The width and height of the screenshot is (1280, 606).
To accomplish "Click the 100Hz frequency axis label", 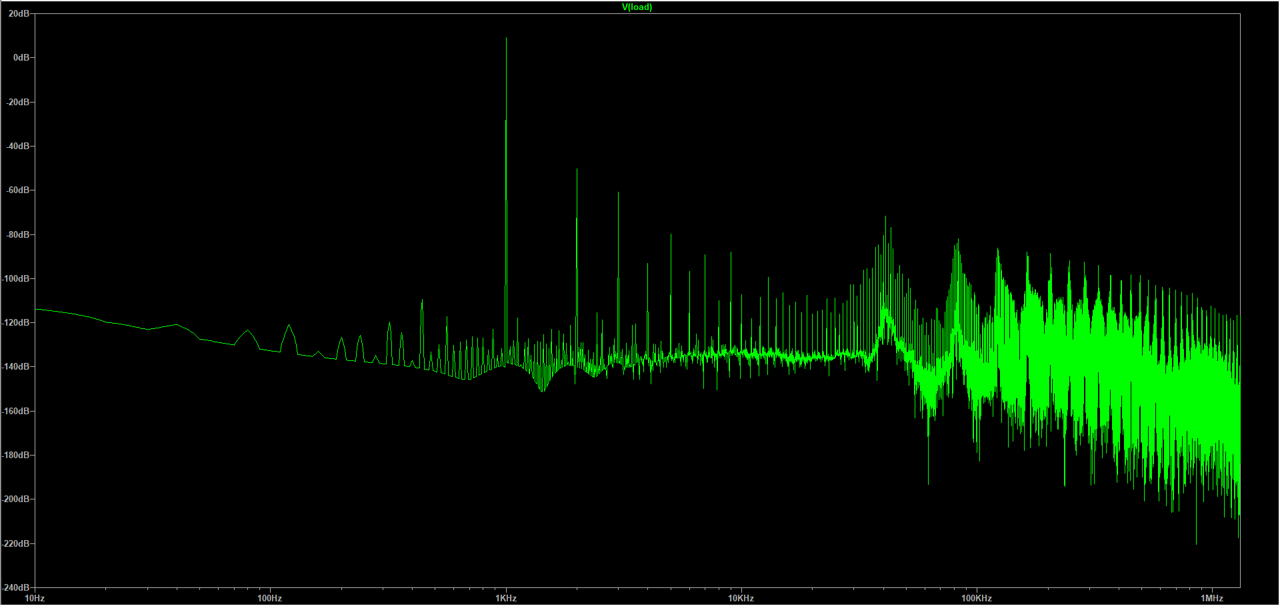I will point(270,598).
